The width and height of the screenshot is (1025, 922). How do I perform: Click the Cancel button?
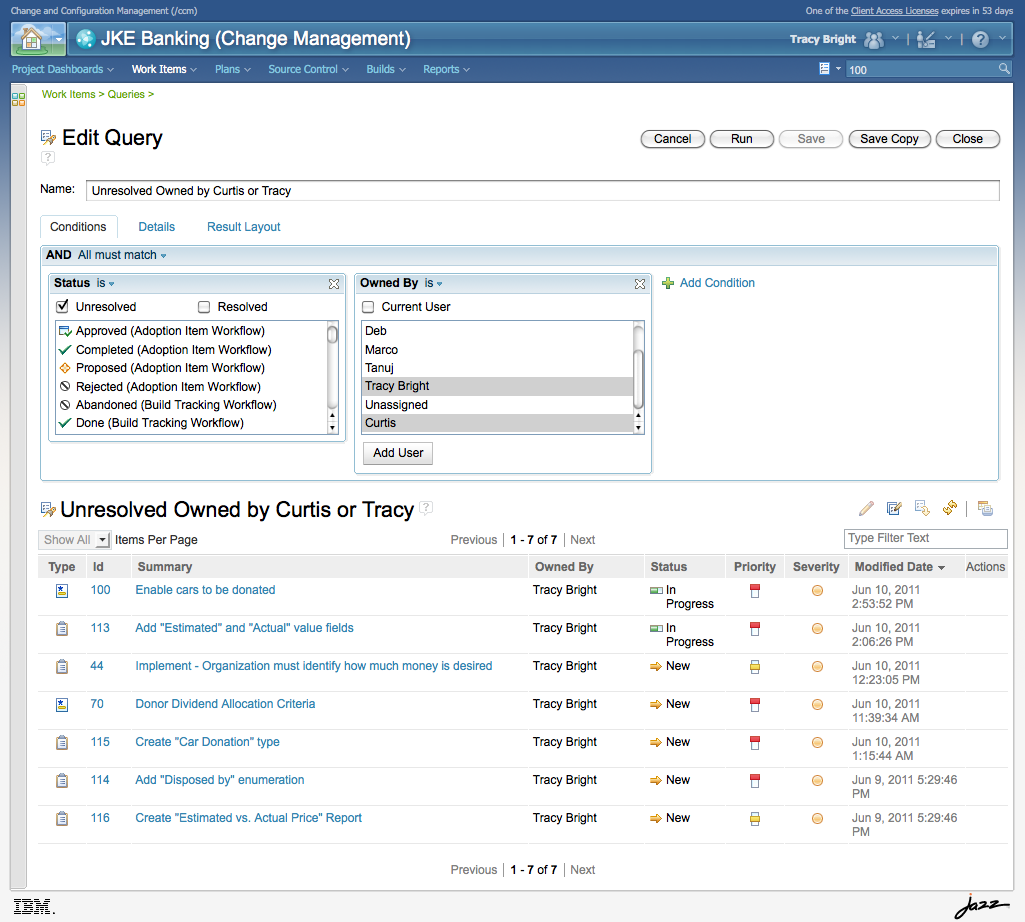click(672, 139)
